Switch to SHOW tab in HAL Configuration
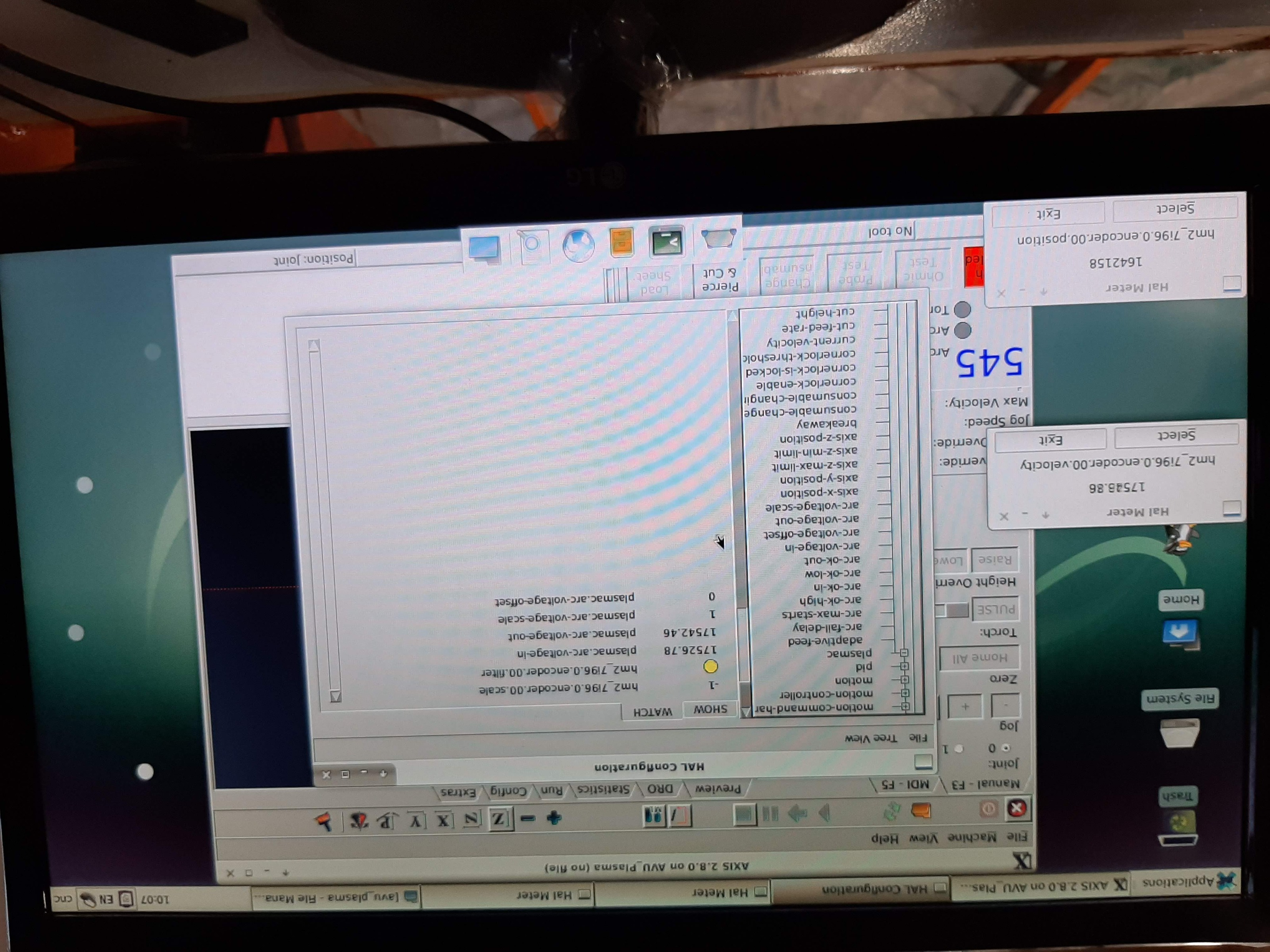Viewport: 1270px width, 952px height. (x=710, y=709)
